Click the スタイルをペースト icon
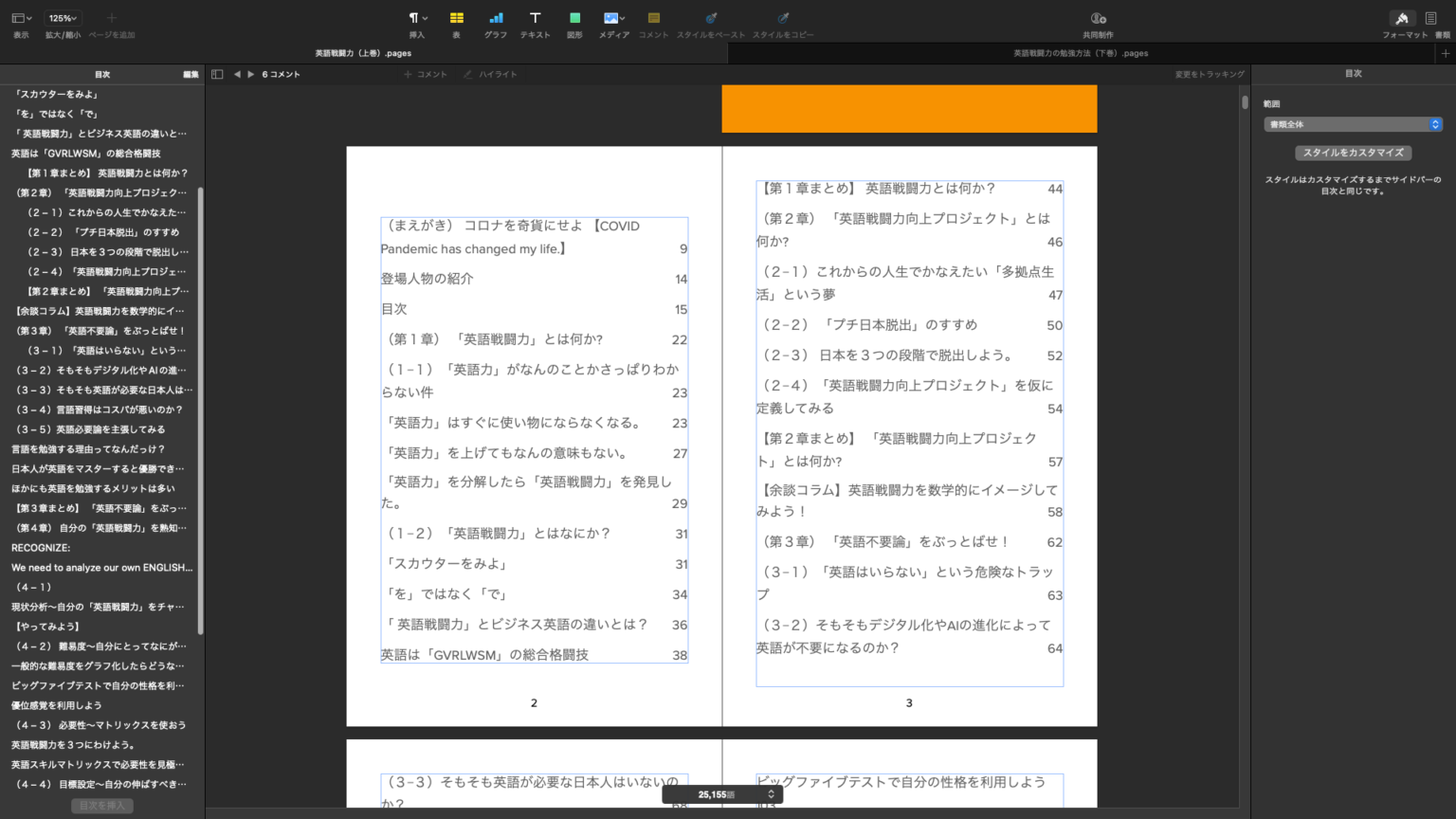The image size is (1456, 819). (x=711, y=18)
